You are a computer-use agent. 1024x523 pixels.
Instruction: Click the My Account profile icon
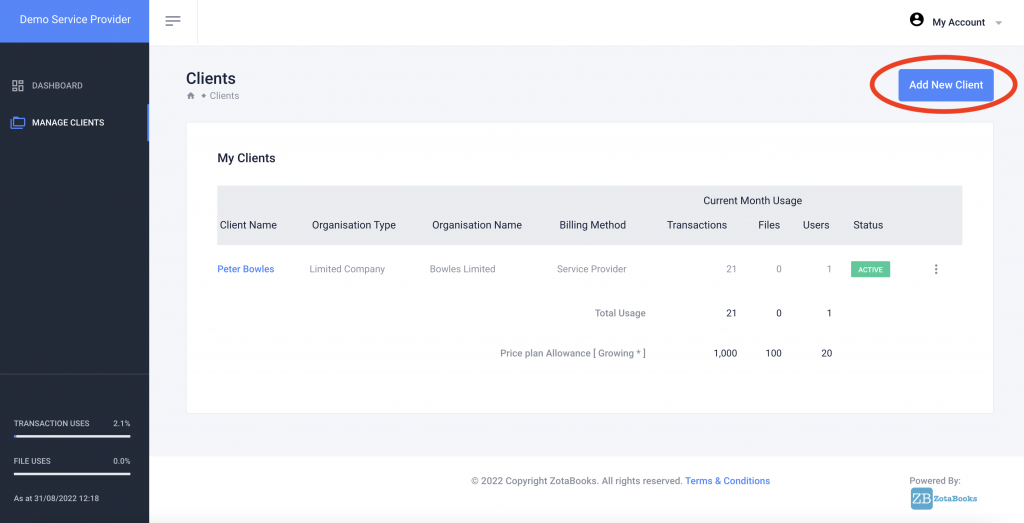click(x=917, y=20)
